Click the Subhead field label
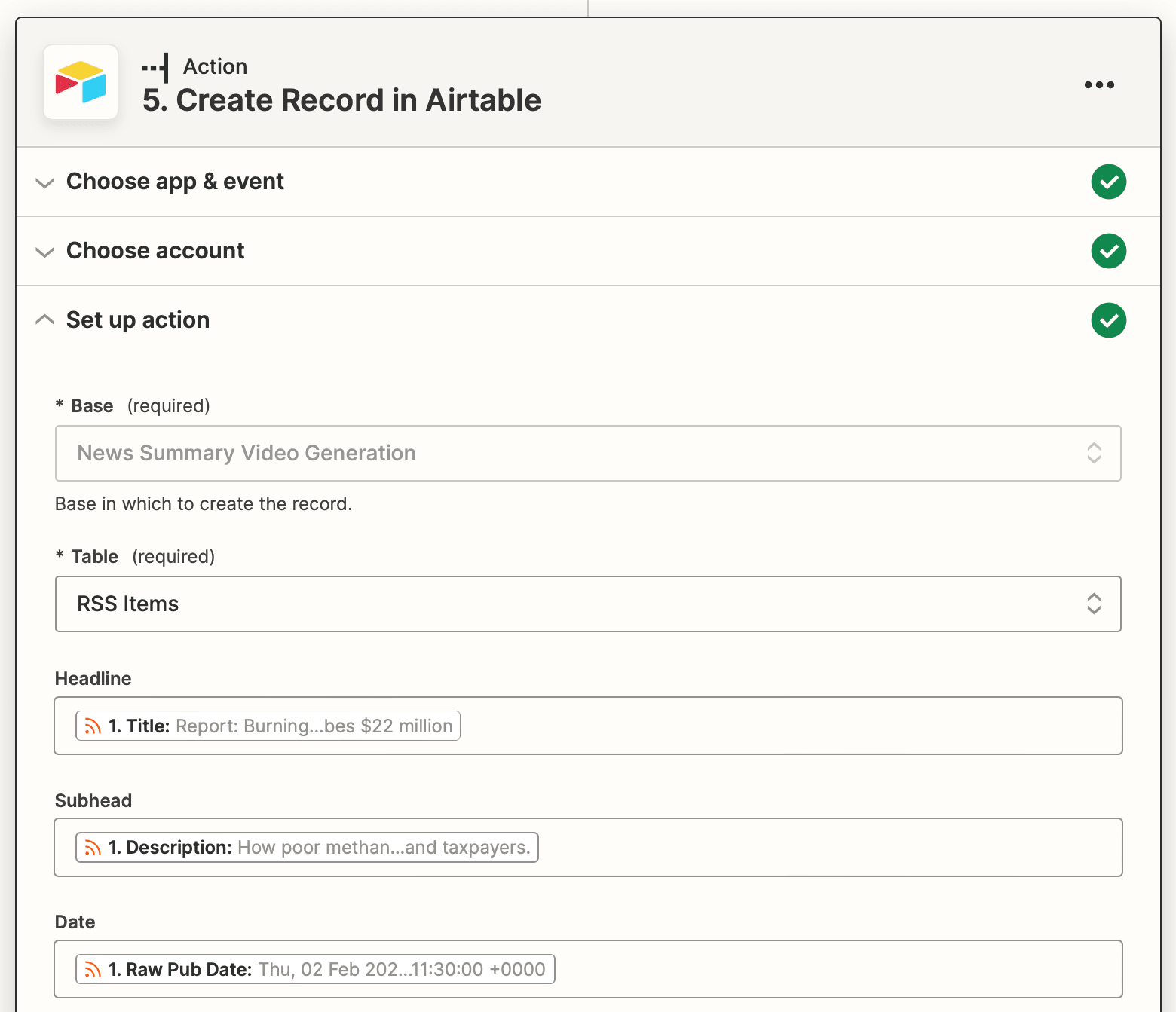The height and width of the screenshot is (1012, 1176). click(x=93, y=800)
